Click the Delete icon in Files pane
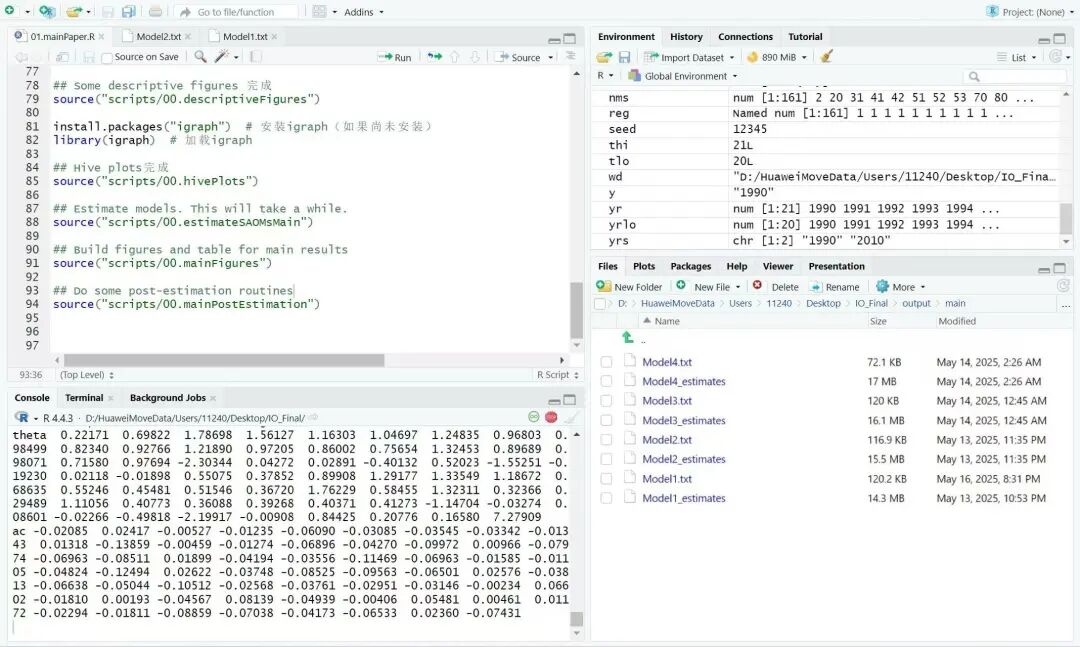This screenshot has width=1080, height=647. point(757,285)
